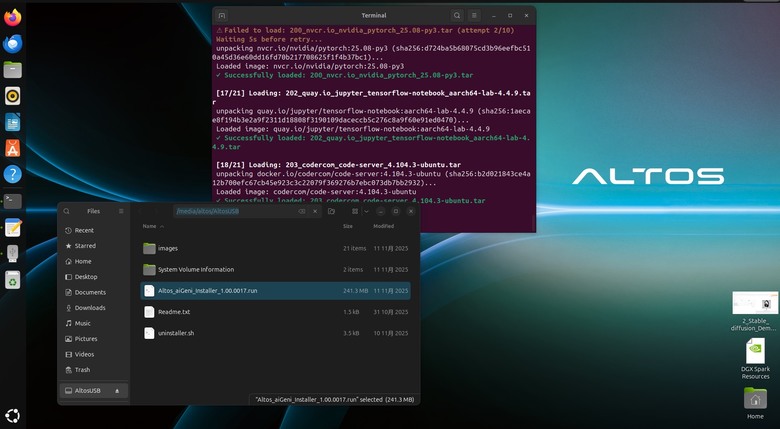The height and width of the screenshot is (429, 780).
Task: Launch Rhythmbox music player from dock
Action: pos(12,96)
